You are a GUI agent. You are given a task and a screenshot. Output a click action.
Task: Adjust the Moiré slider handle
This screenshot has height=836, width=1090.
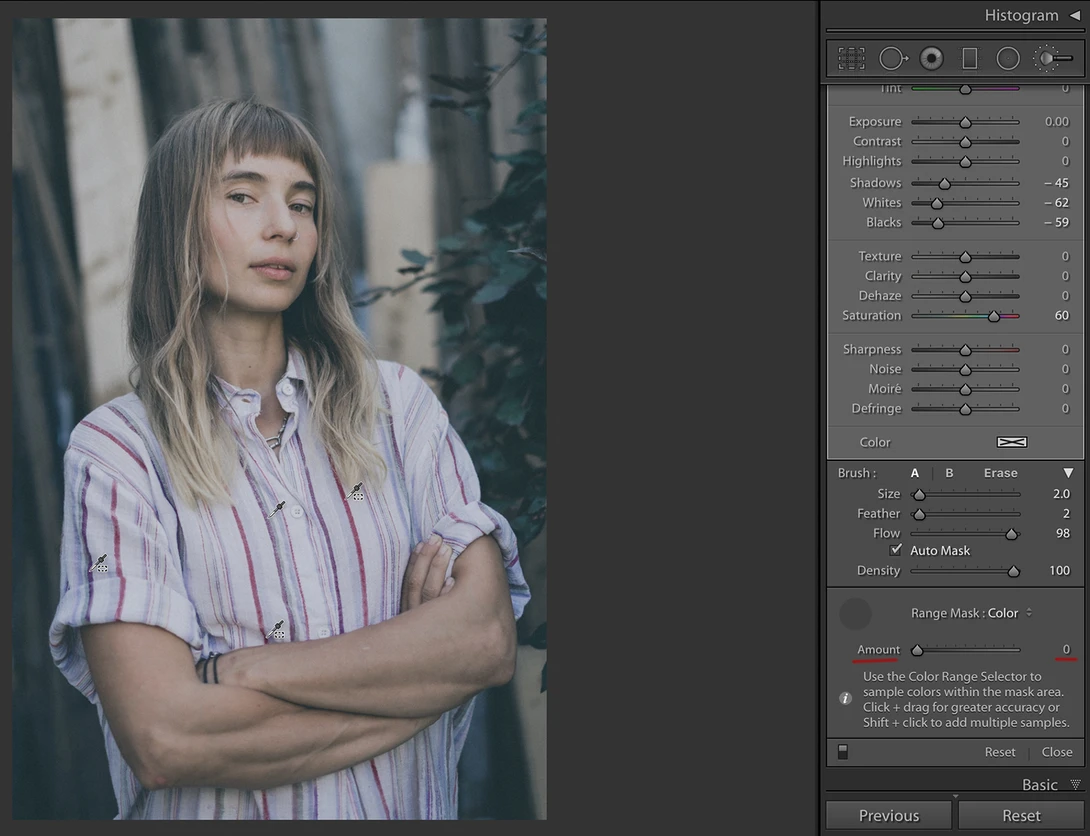click(x=965, y=390)
